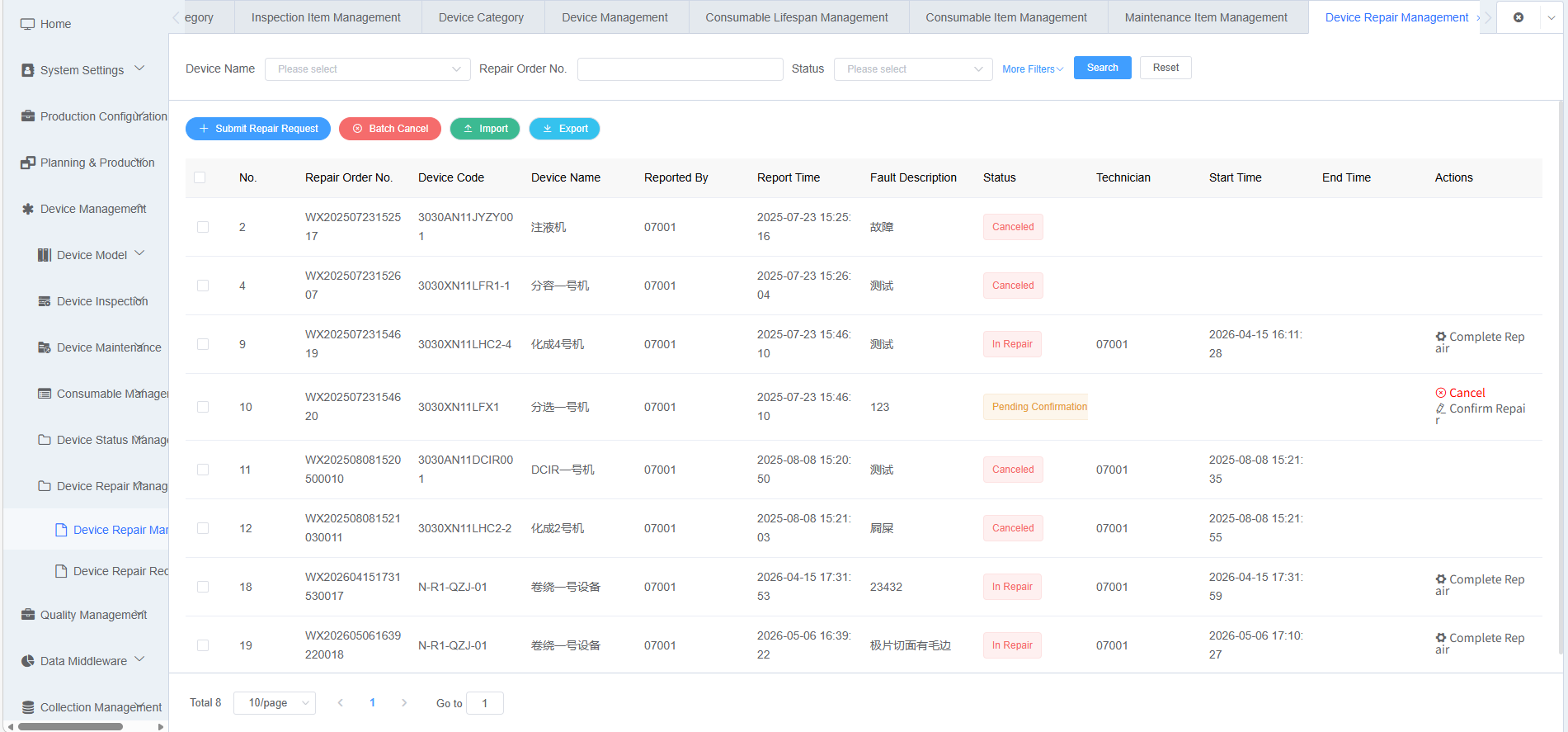Click the right arrow to scroll tabs forward
Image resolution: width=1568 pixels, height=732 pixels.
(1489, 17)
